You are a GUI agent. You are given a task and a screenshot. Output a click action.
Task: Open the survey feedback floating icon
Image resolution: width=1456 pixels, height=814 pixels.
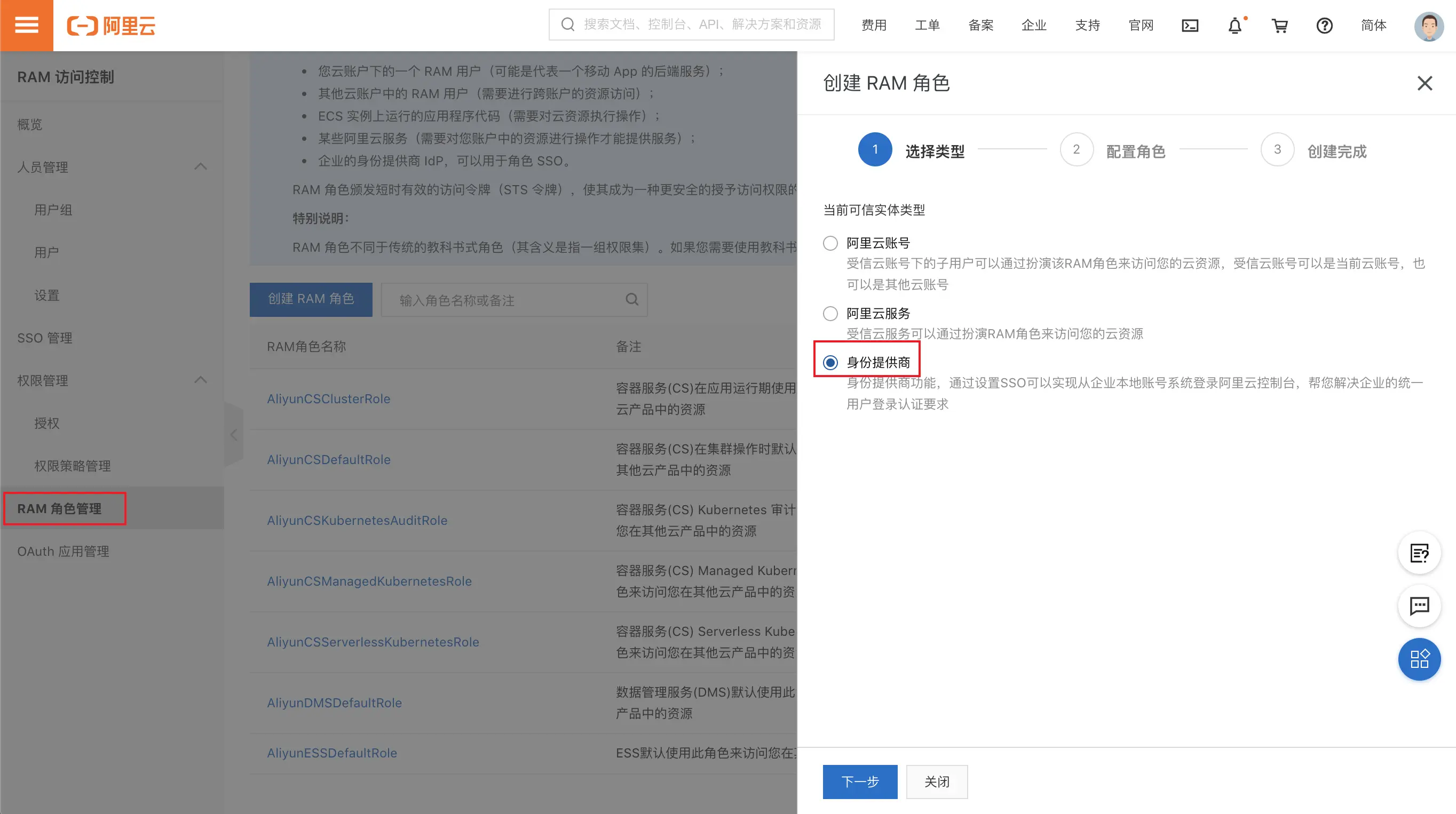click(x=1419, y=553)
